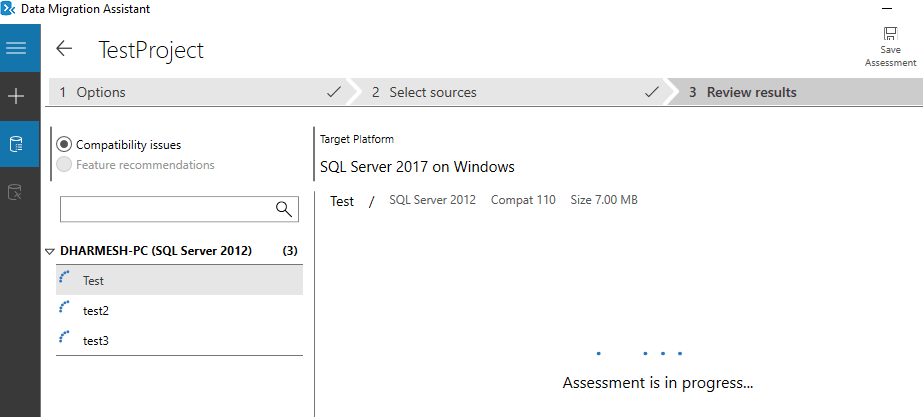Open the Review results step tab
923x417 pixels.
(751, 92)
